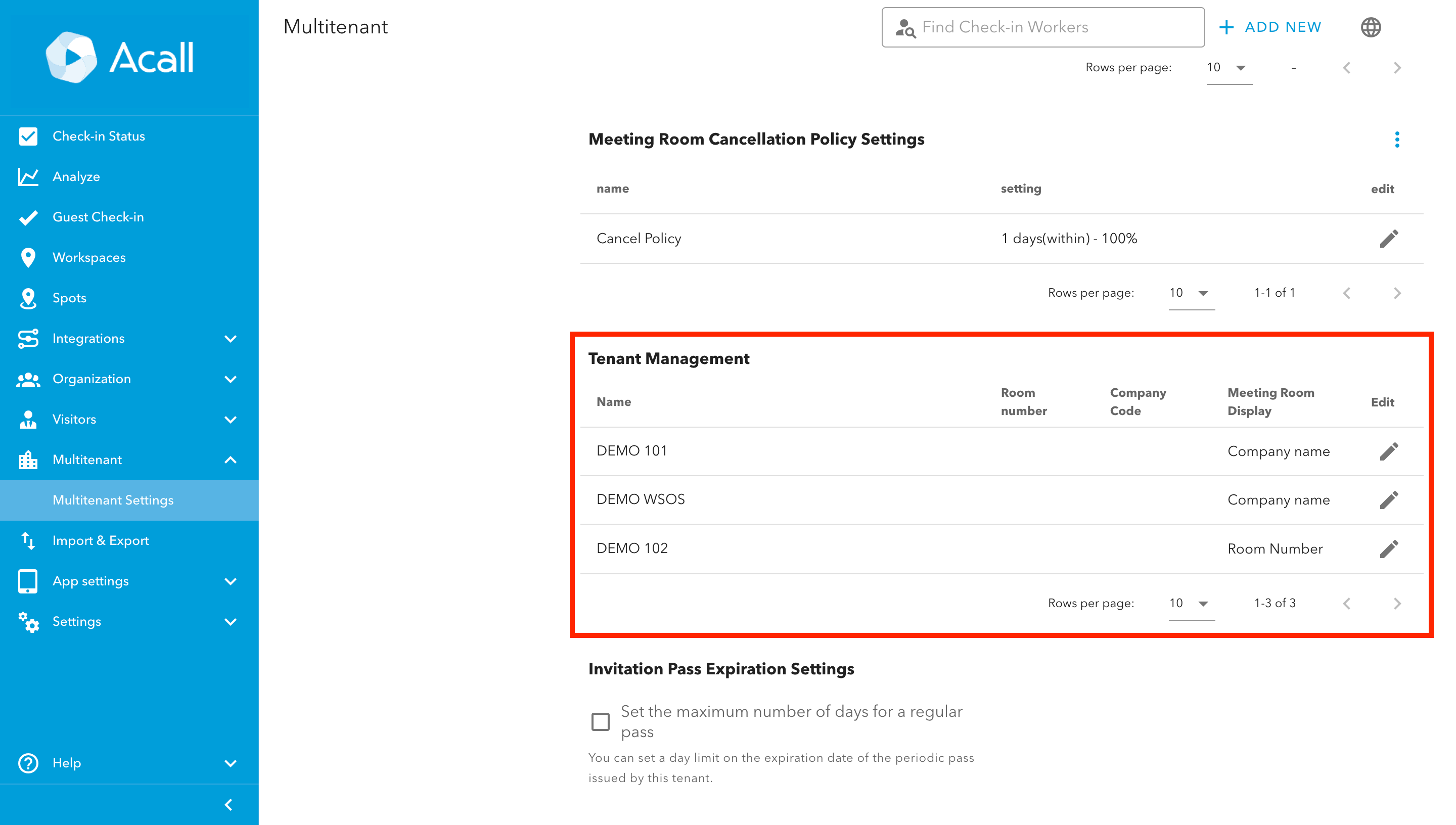The width and height of the screenshot is (1456, 825).
Task: Select Multitenant Settings submenu item
Action: (x=129, y=500)
